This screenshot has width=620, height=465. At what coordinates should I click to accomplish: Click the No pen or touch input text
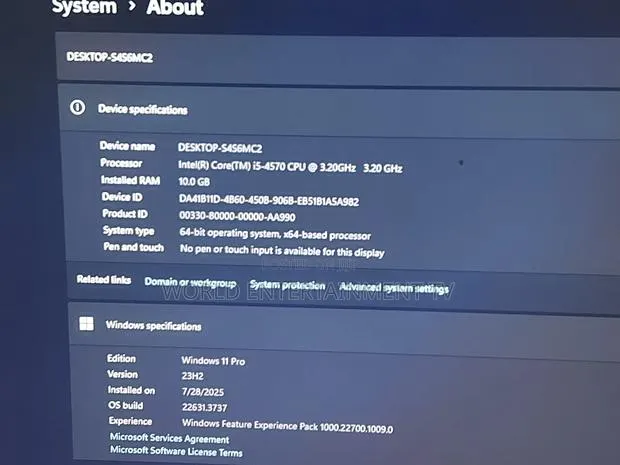click(x=282, y=250)
